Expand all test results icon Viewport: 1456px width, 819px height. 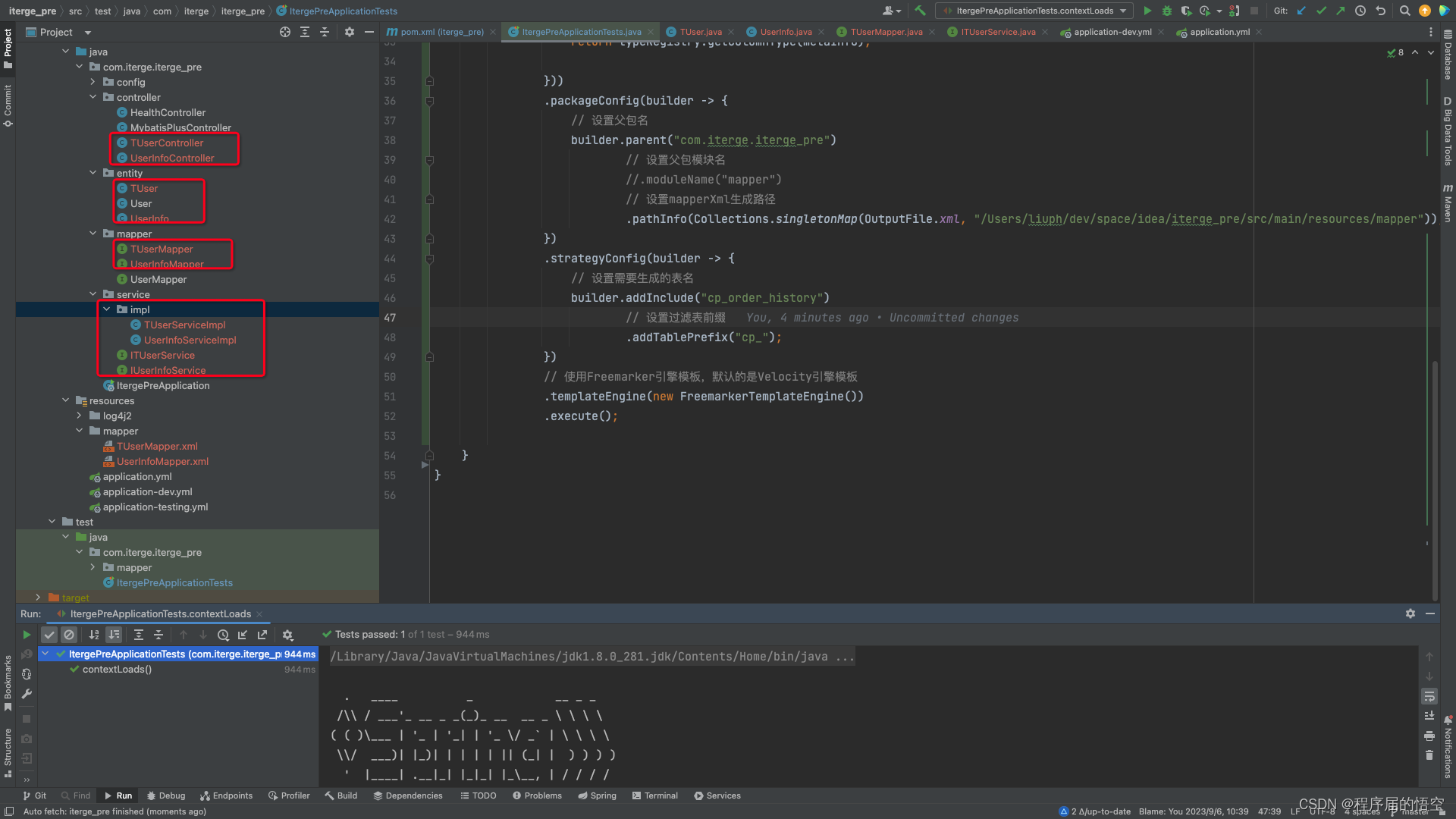coord(139,635)
